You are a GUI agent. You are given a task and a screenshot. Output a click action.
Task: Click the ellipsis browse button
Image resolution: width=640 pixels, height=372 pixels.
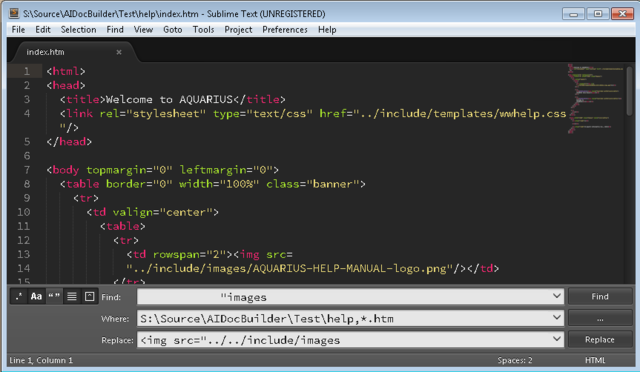(x=600, y=319)
